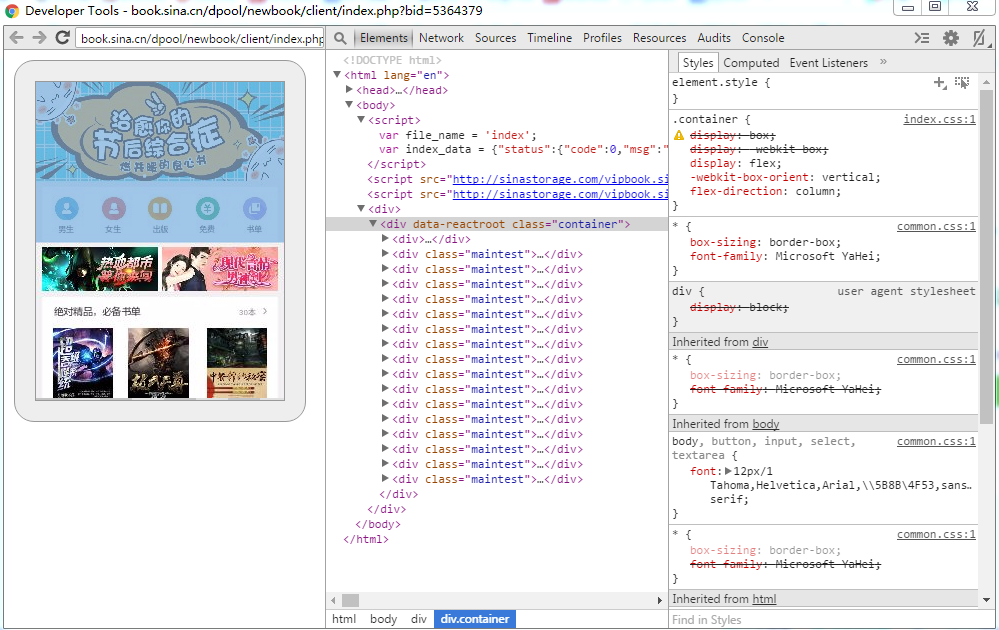Tap the 热血都市 promo banner

pyautogui.click(x=100, y=269)
